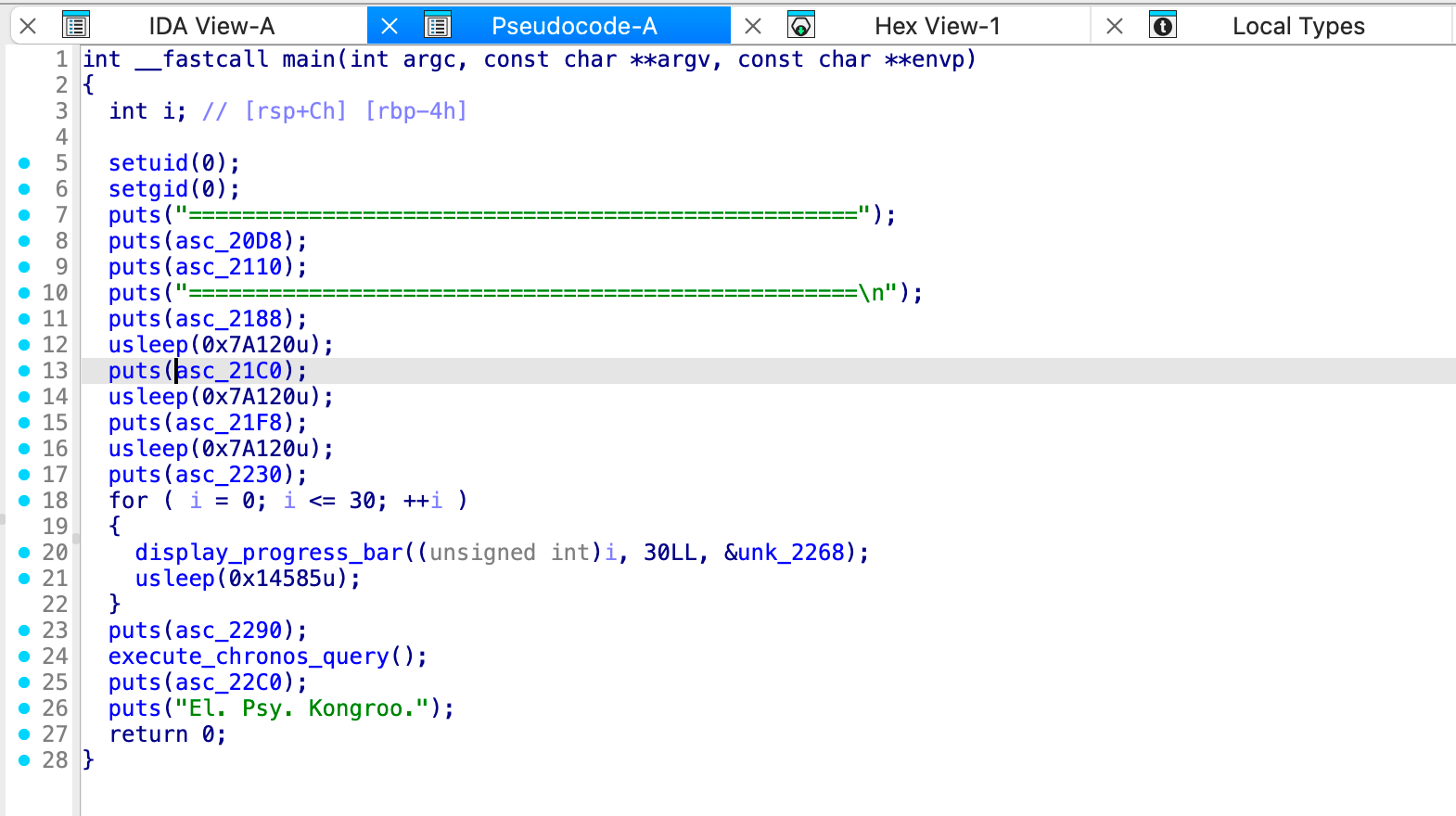Click the Hex View-1 tab icon
Screen dimensions: 1456x816
click(x=800, y=26)
